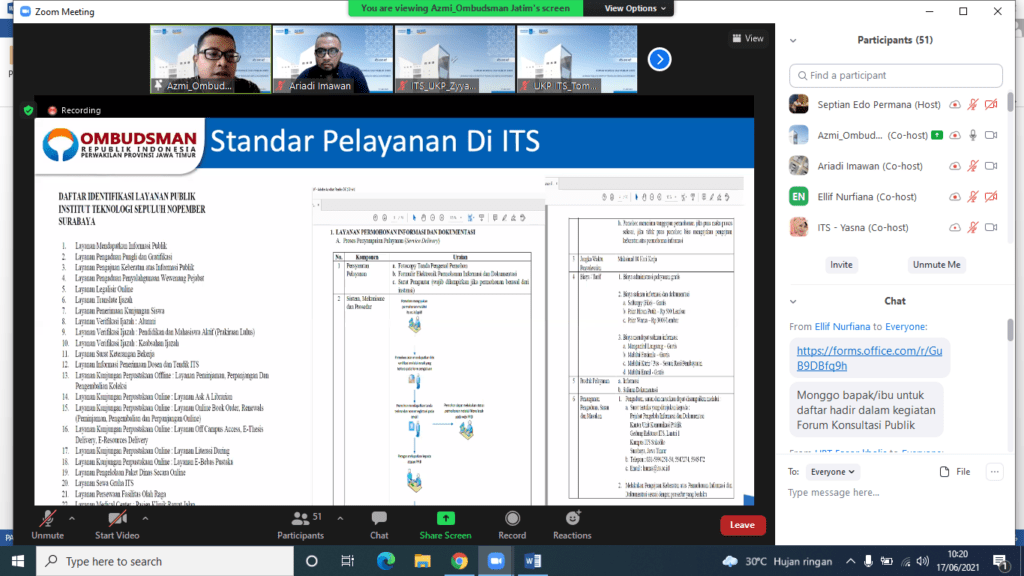Click sender name Ellif Nurfiana in chat
Screen dimensions: 1024x576
(842, 327)
